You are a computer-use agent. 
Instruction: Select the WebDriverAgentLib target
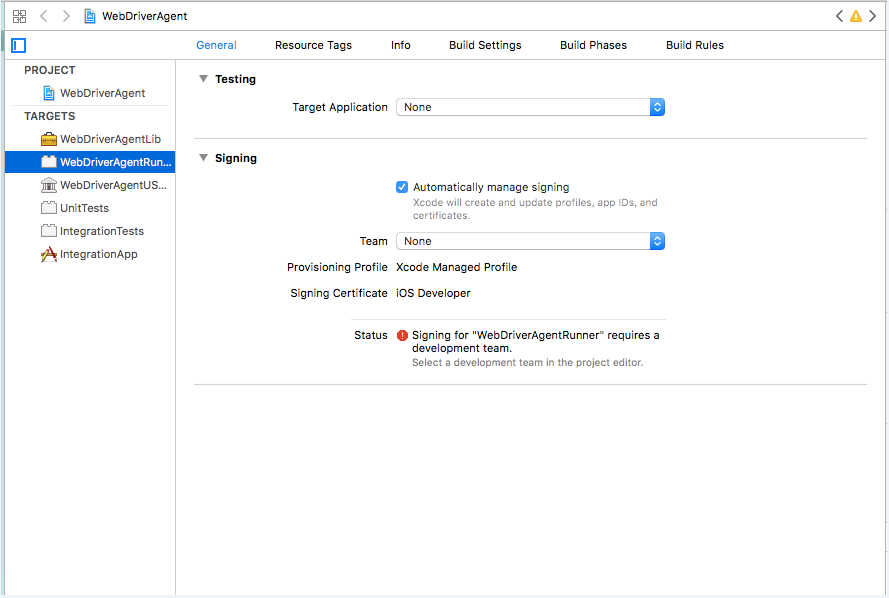pos(110,139)
